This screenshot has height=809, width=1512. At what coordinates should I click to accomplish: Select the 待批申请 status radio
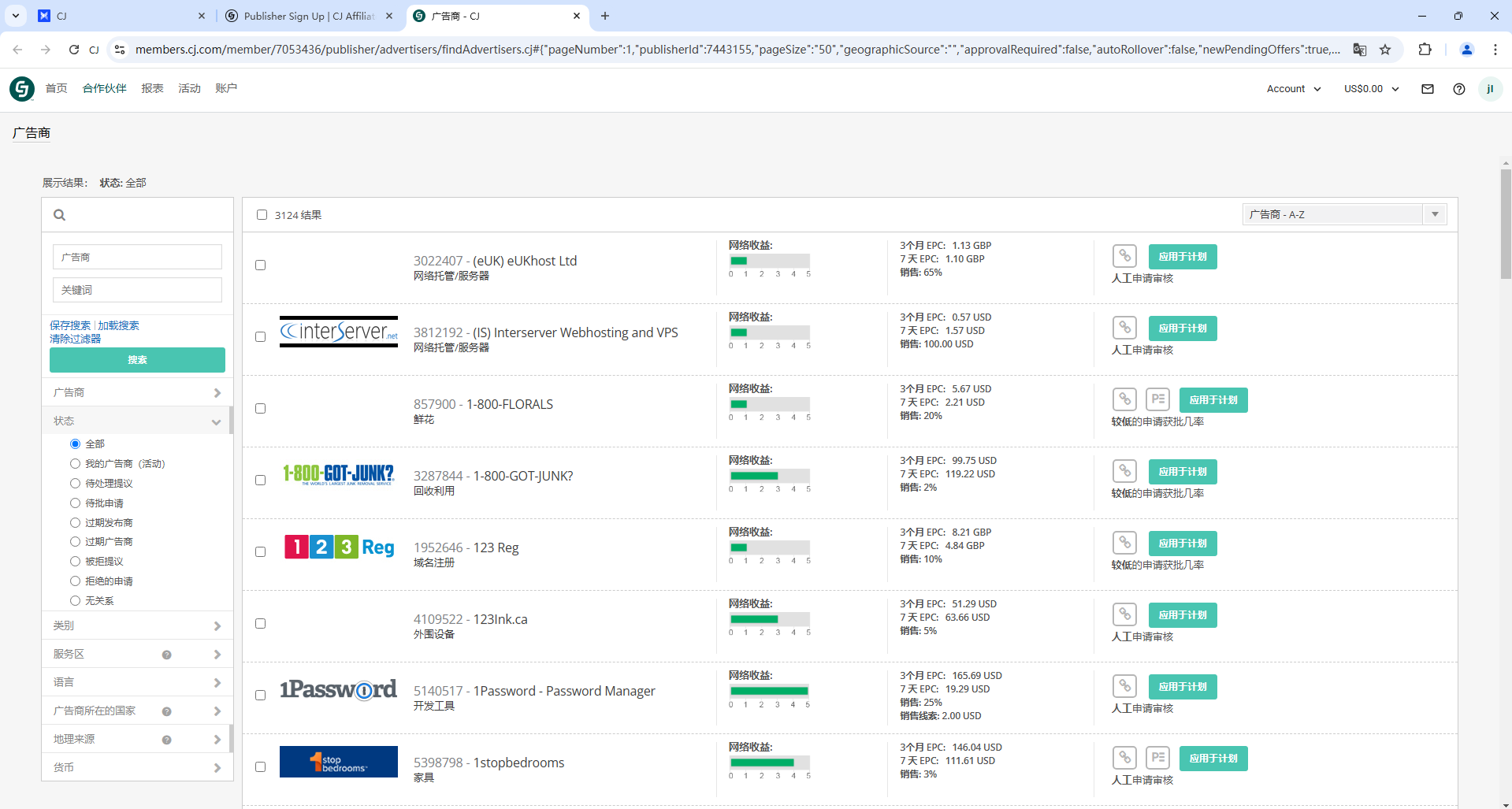76,503
